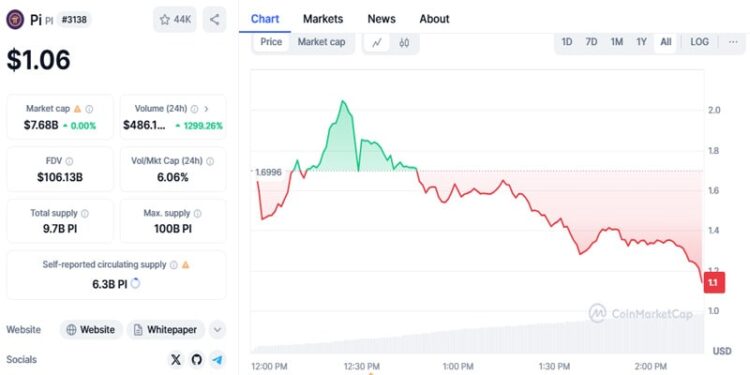Open the chart's three-dot more options menu
This screenshot has height=375, width=750.
[x=733, y=42]
